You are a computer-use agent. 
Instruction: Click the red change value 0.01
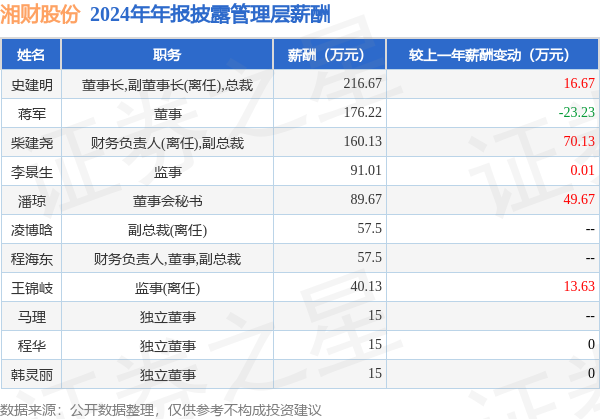tap(582, 170)
